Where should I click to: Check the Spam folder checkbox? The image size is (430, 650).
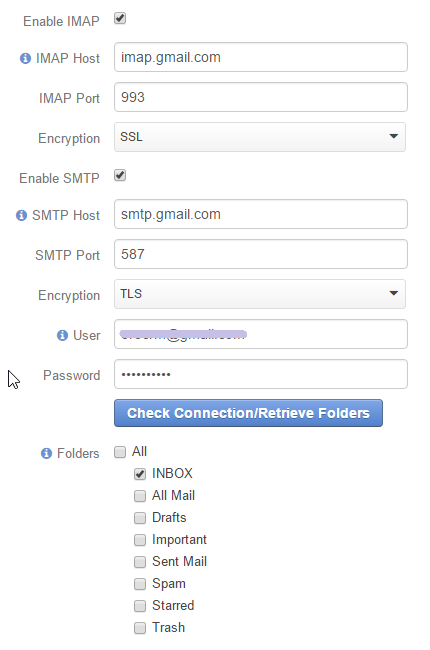(140, 584)
